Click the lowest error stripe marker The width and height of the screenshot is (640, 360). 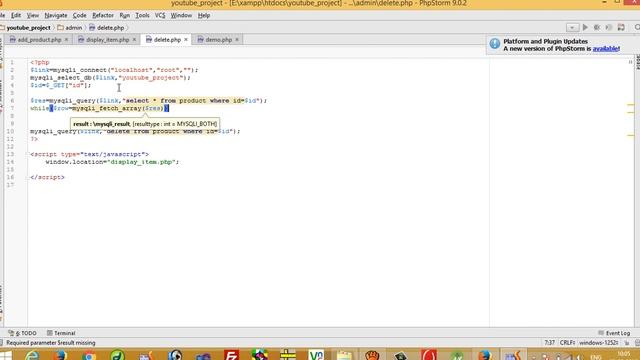click(x=631, y=136)
